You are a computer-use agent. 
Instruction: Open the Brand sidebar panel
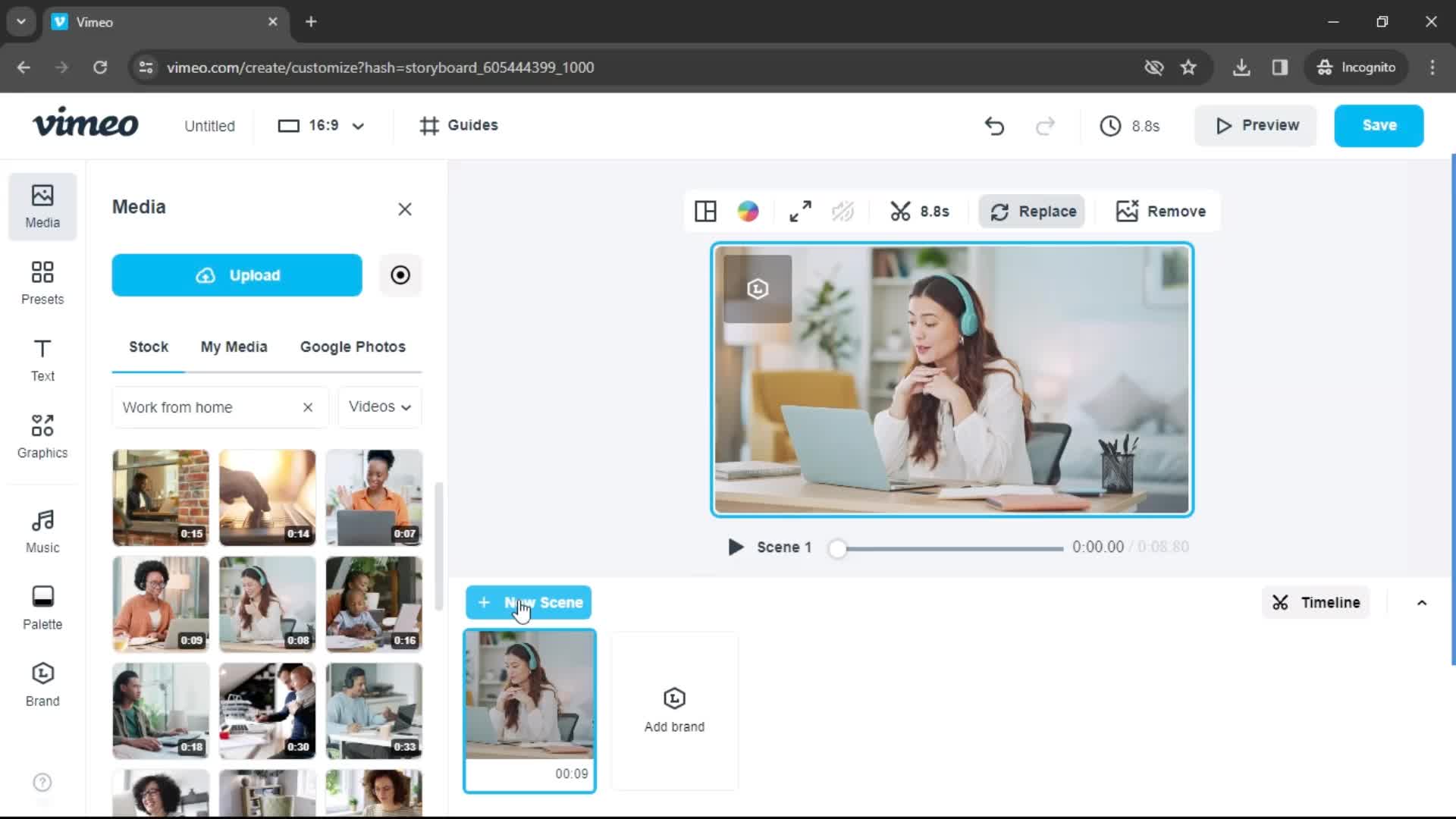tap(42, 684)
